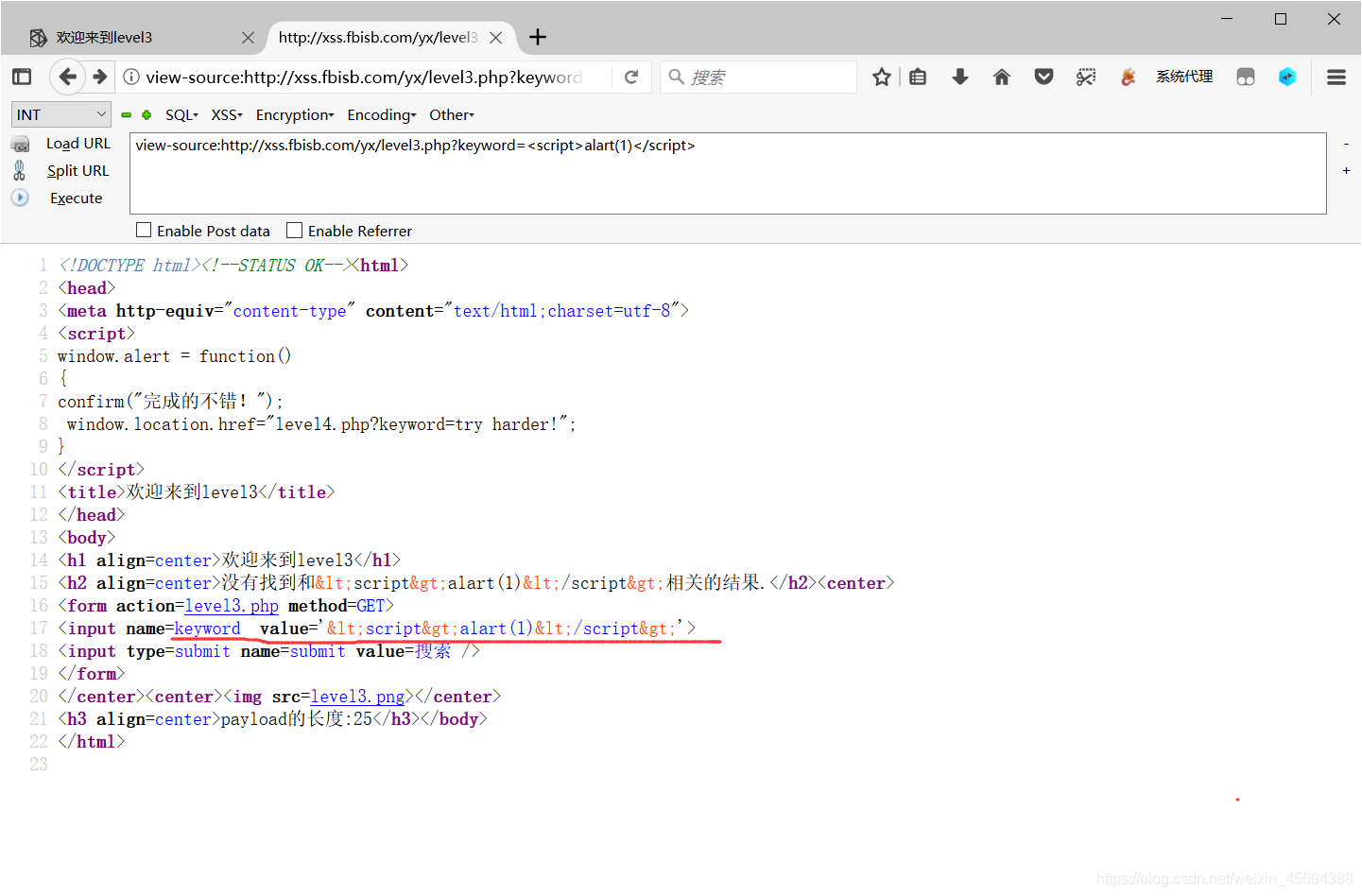
Task: Go back to the previous page
Action: (67, 77)
